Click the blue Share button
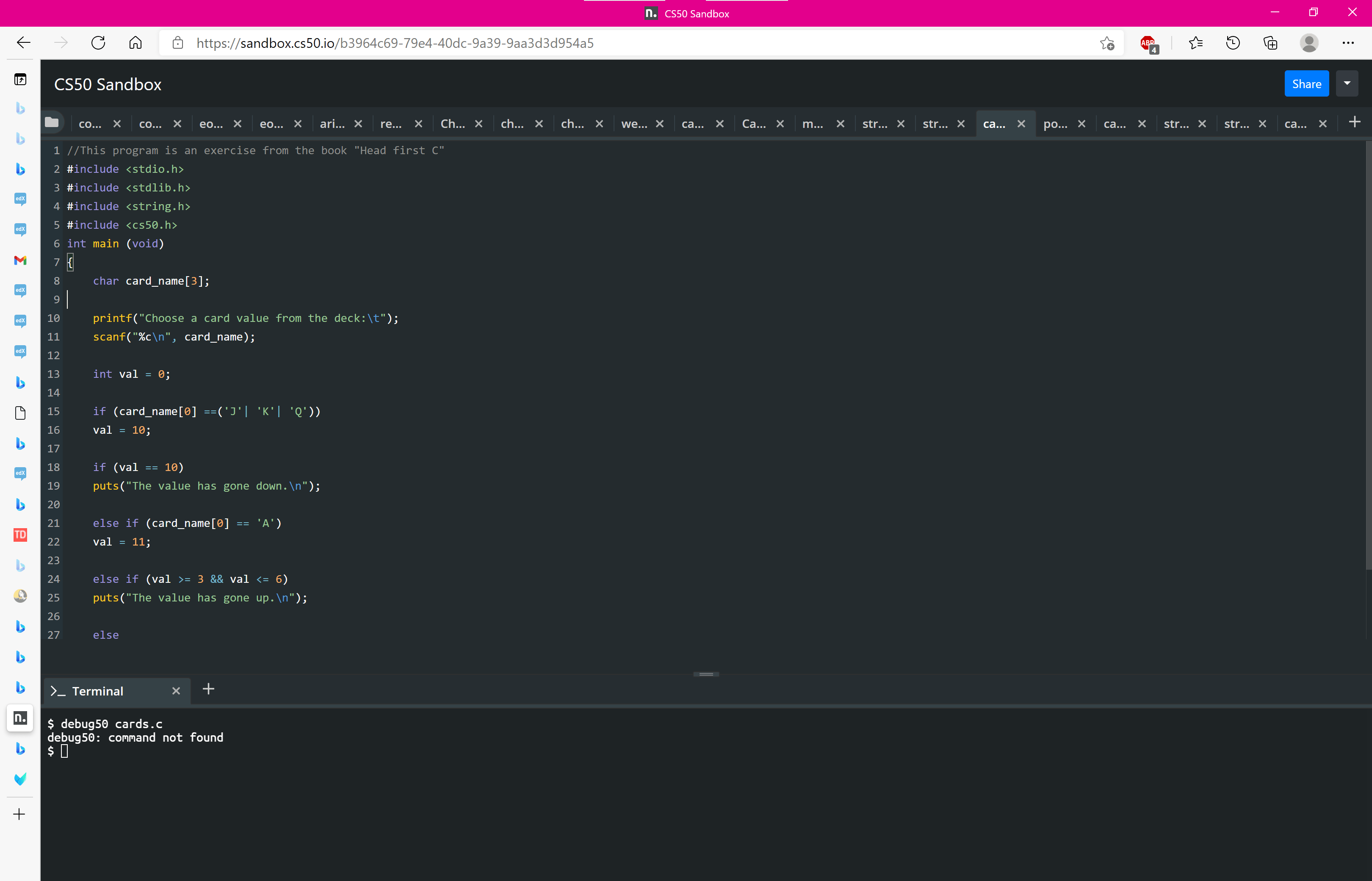This screenshot has height=881, width=1372. [x=1306, y=83]
